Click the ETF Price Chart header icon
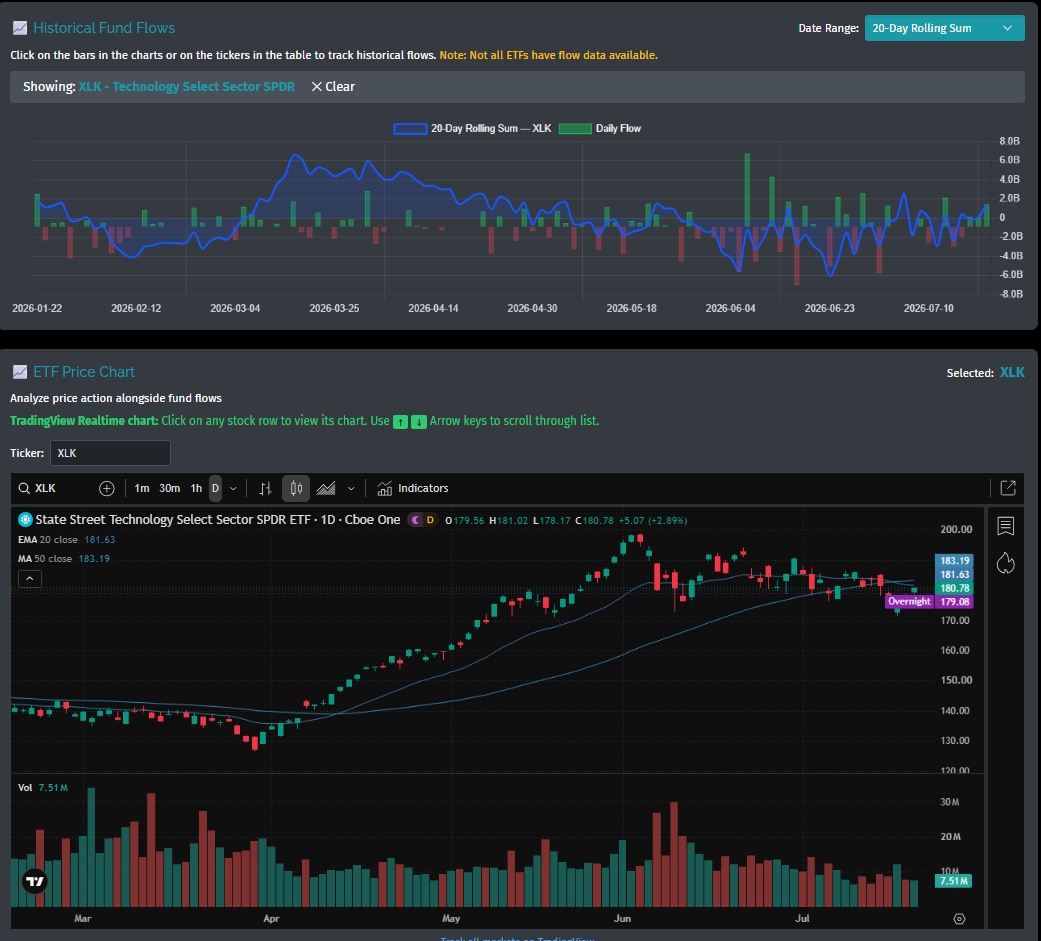The width and height of the screenshot is (1041, 941). 20,372
